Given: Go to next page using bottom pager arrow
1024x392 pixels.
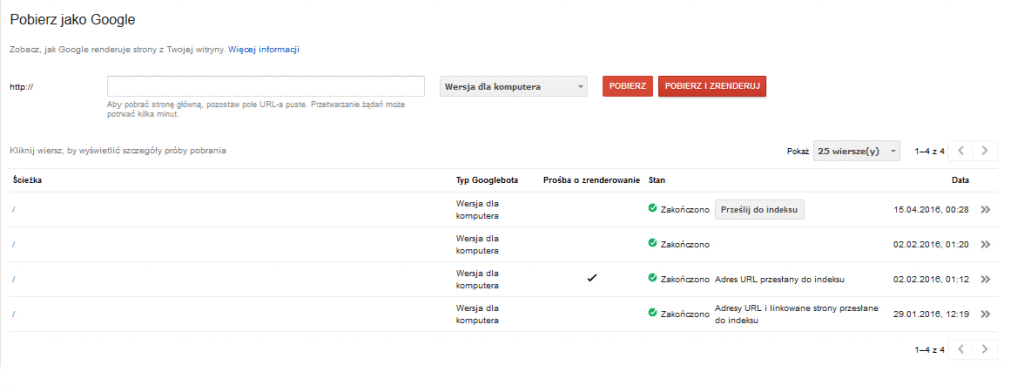Looking at the screenshot, I should pos(985,350).
